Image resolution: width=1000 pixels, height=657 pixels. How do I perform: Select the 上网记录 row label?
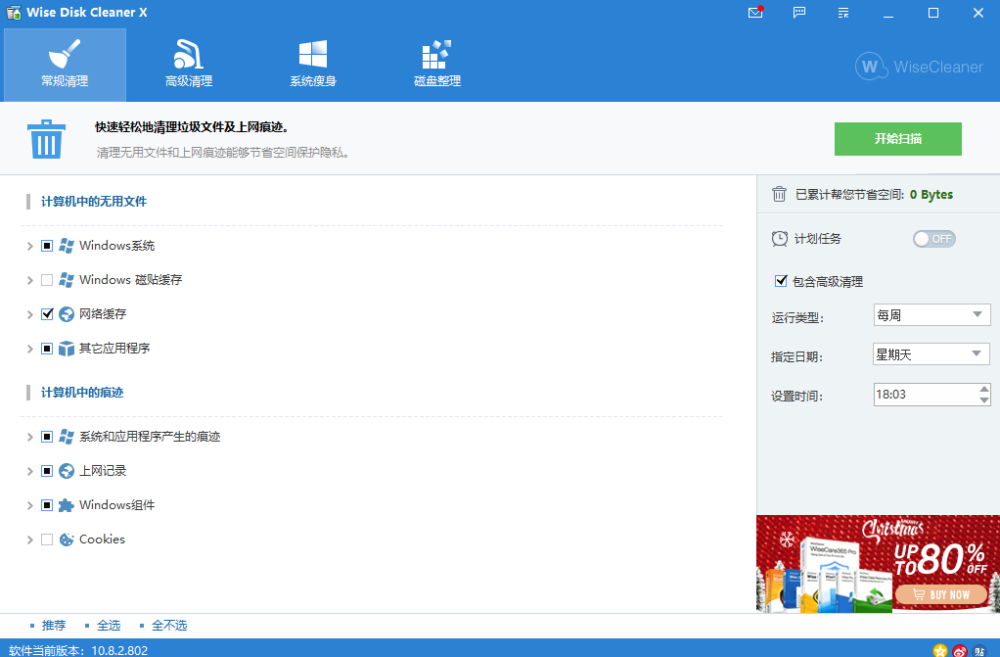pos(103,471)
